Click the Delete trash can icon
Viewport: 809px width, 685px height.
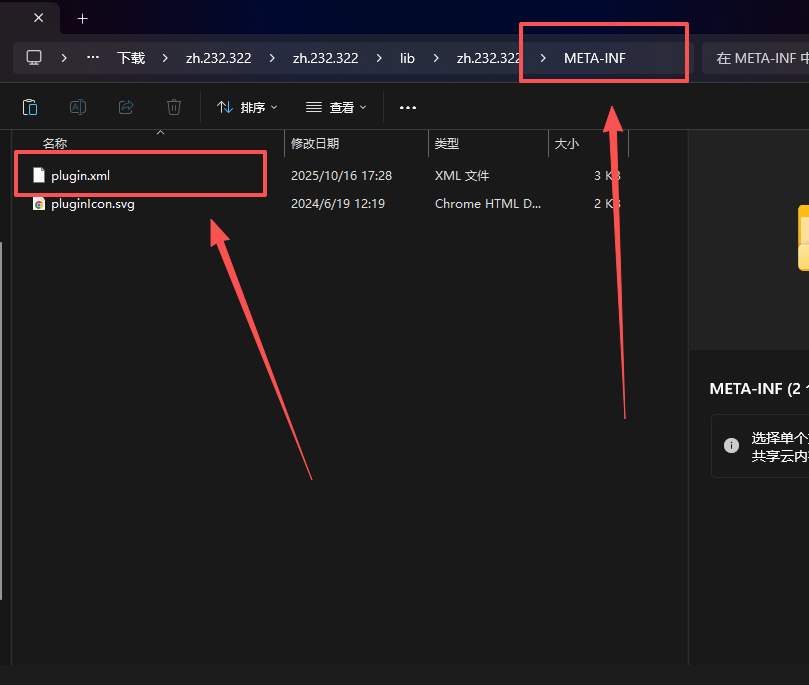(174, 107)
